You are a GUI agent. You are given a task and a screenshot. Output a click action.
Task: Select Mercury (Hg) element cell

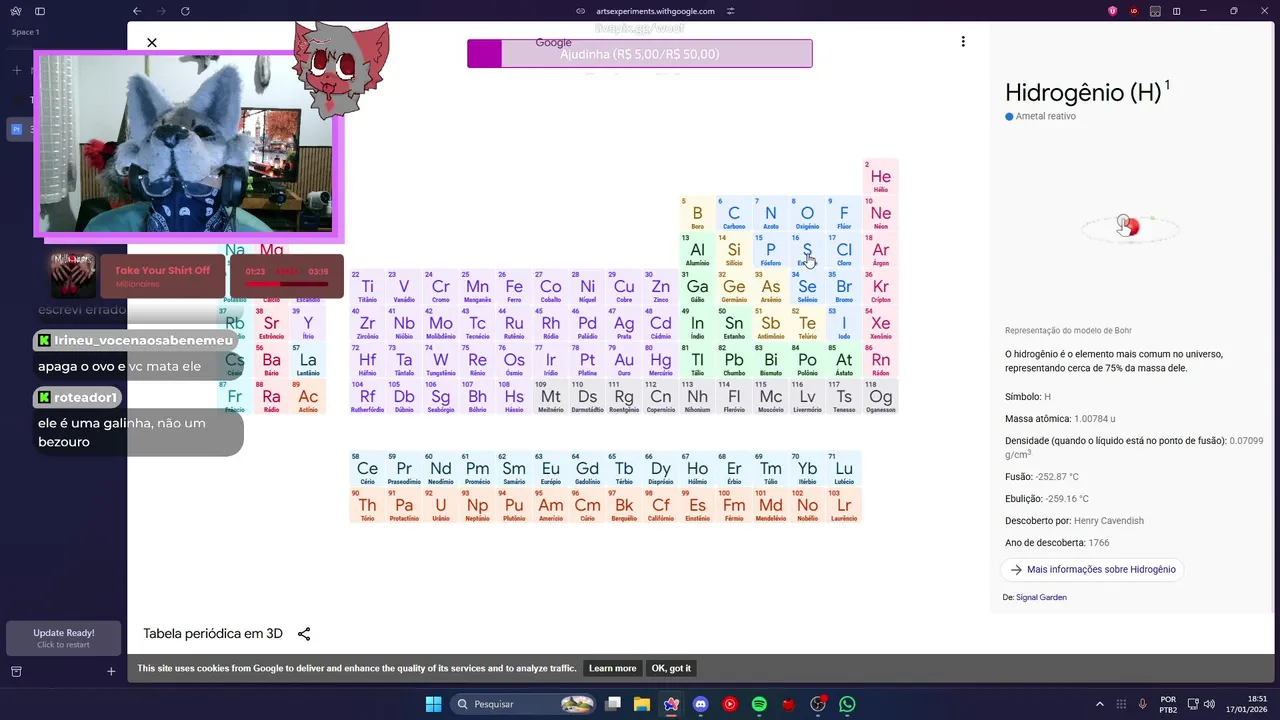[661, 361]
